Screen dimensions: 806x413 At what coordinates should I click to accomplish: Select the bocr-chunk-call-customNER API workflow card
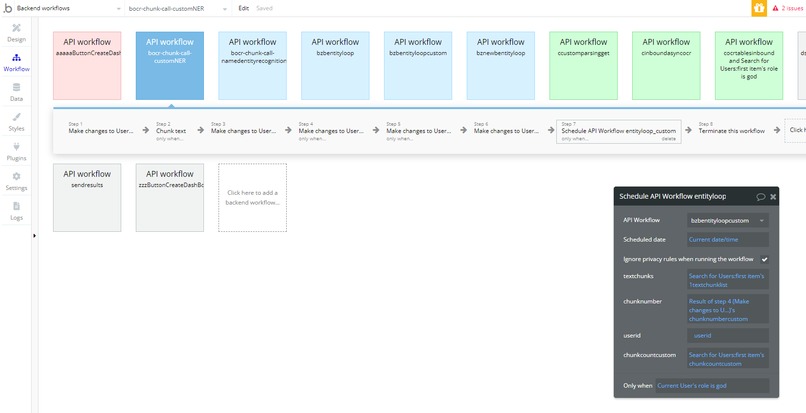point(170,66)
